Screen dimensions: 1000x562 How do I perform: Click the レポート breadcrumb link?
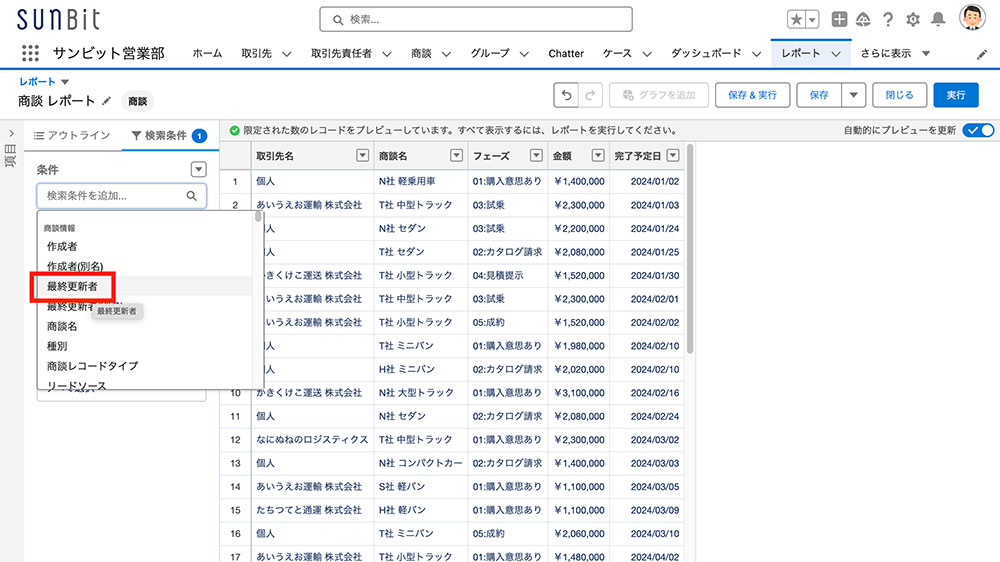tap(37, 82)
